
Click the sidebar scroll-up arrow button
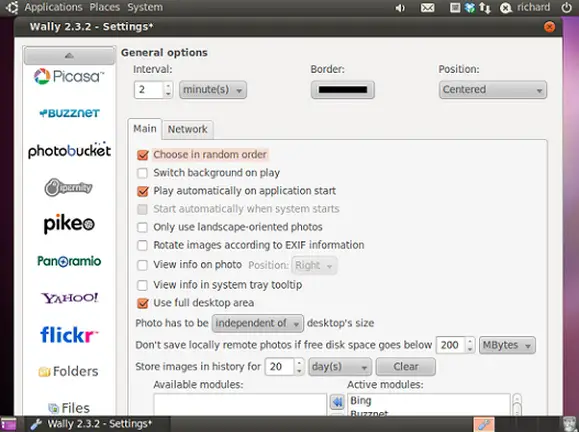pyautogui.click(x=69, y=56)
